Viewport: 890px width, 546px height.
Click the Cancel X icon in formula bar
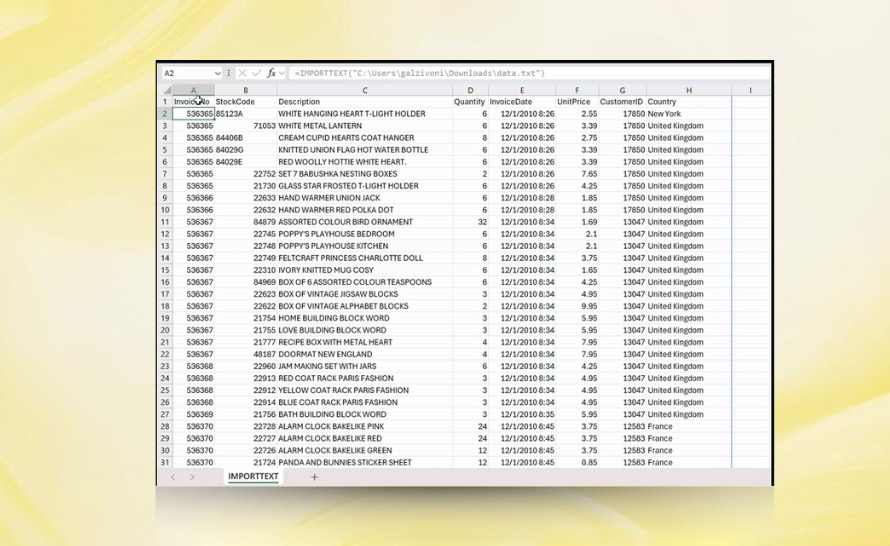(x=242, y=74)
